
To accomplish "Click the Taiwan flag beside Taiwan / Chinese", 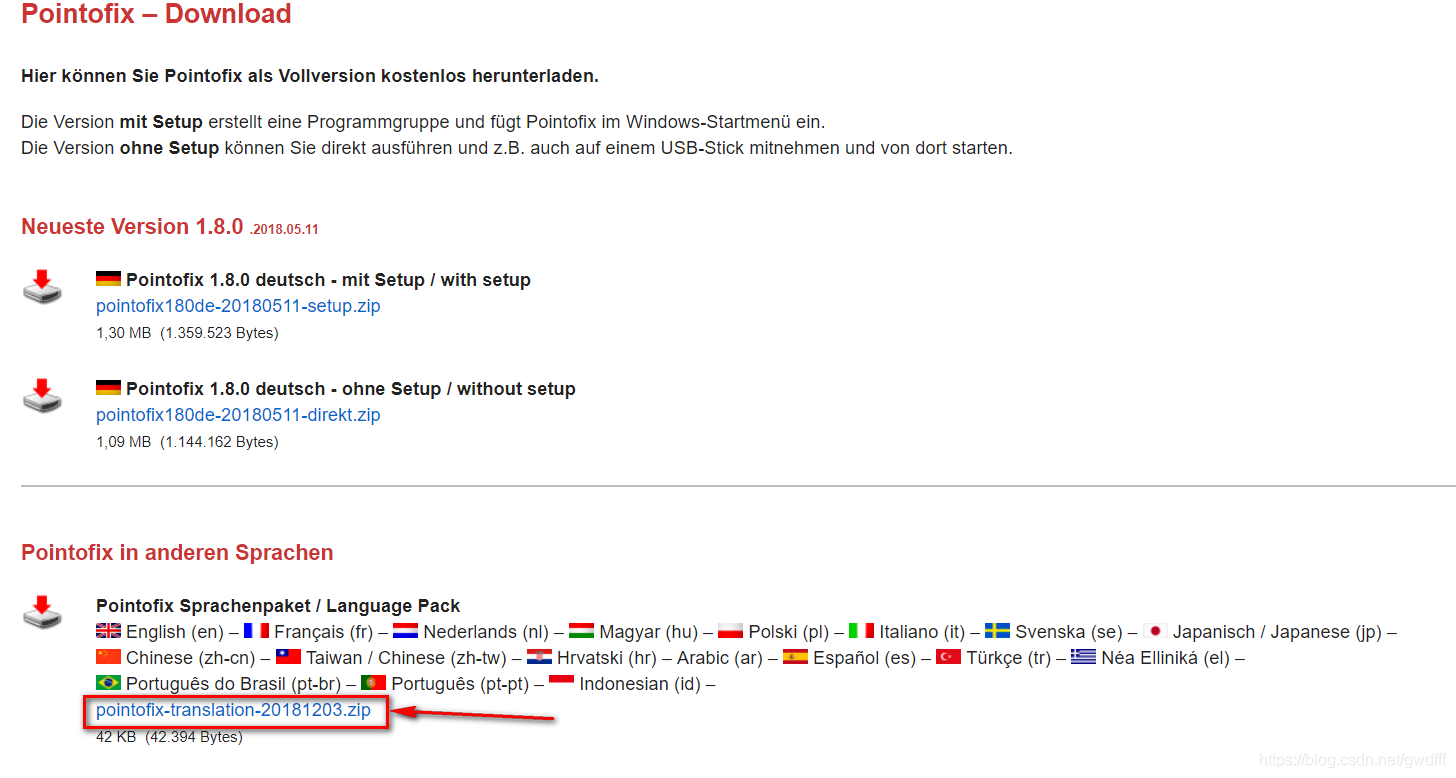I will 288,657.
